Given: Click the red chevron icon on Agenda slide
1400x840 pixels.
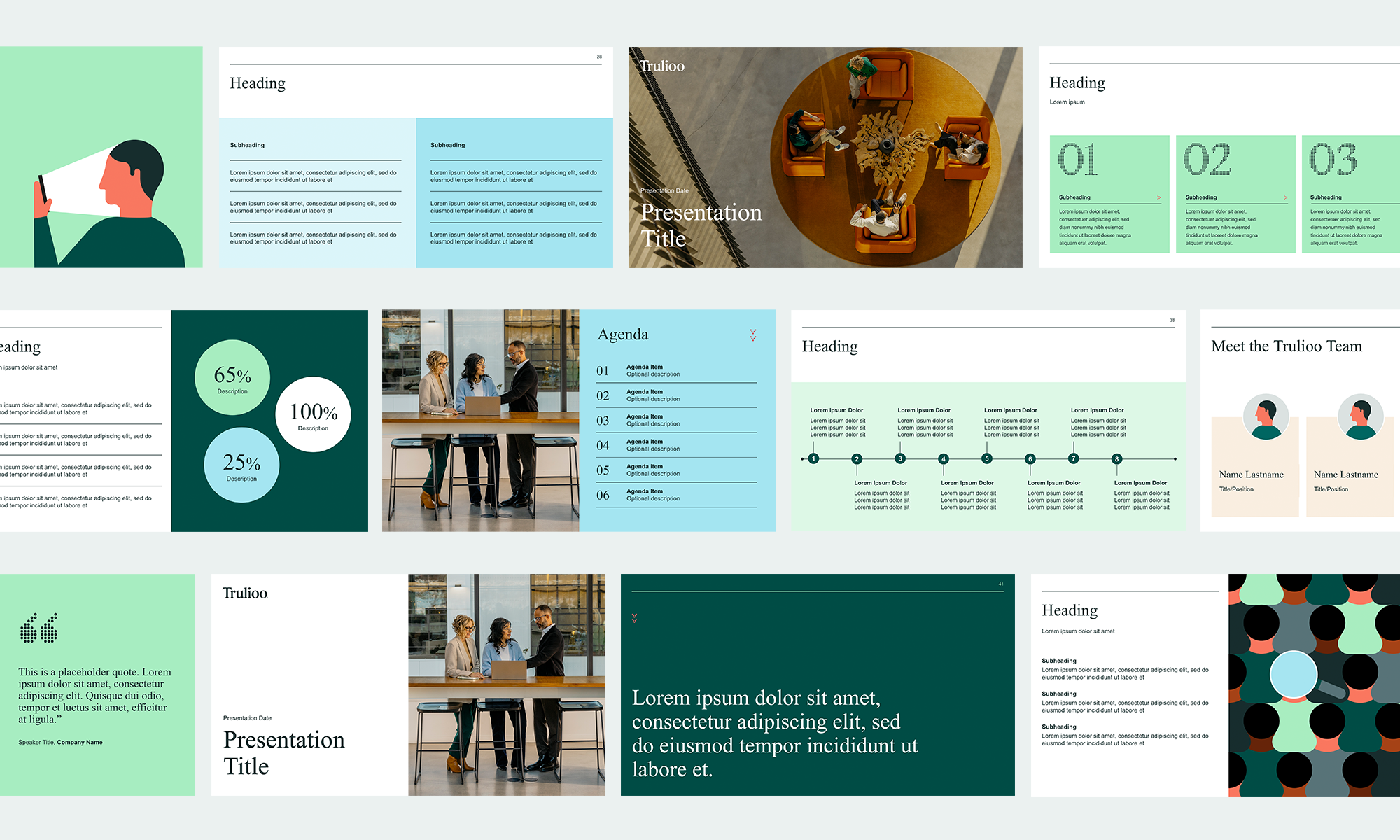Looking at the screenshot, I should (753, 335).
